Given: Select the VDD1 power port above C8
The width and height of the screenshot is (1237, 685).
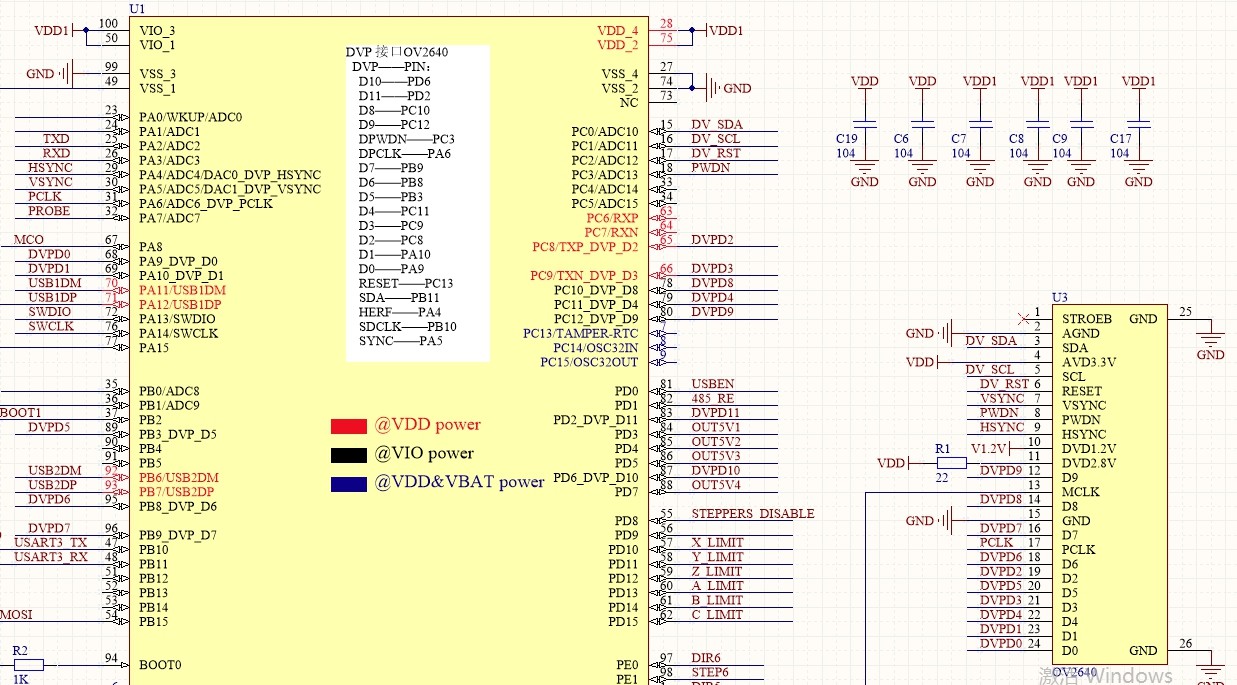Looking at the screenshot, I should [x=1037, y=81].
